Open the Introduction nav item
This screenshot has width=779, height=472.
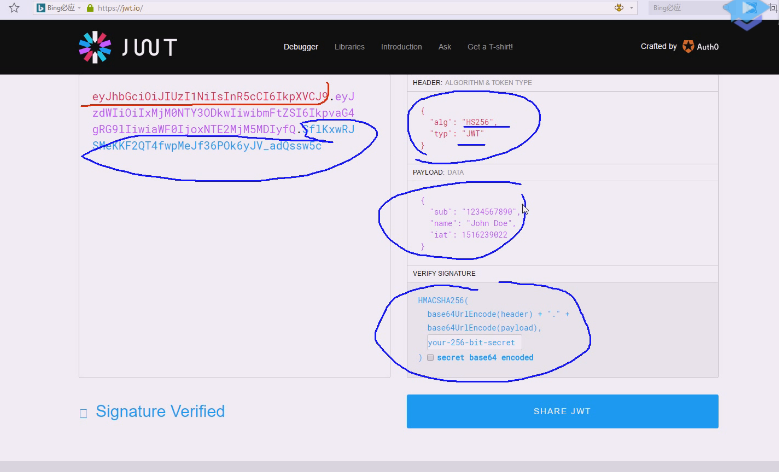click(x=401, y=47)
